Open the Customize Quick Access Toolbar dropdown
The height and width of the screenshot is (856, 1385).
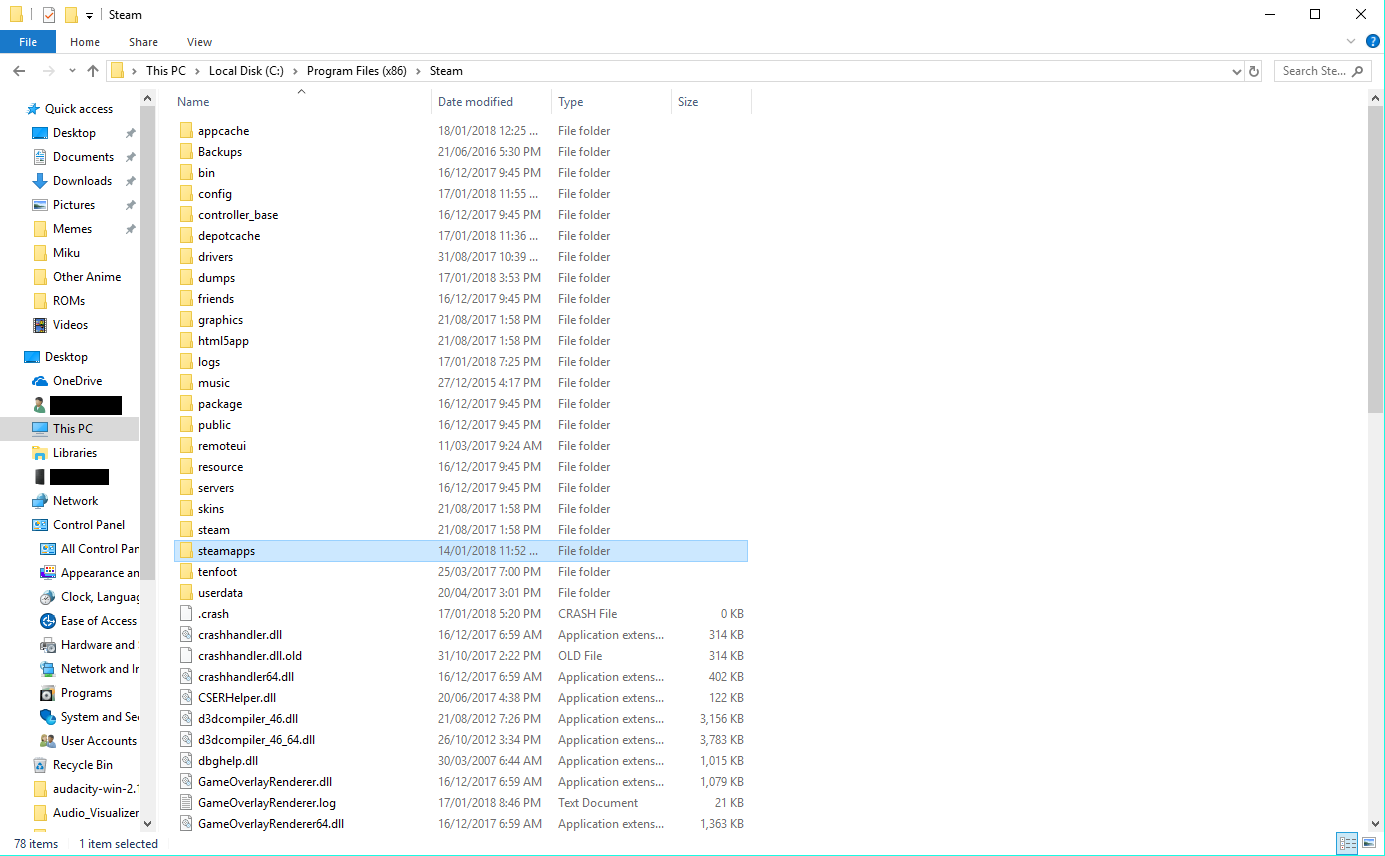89,16
